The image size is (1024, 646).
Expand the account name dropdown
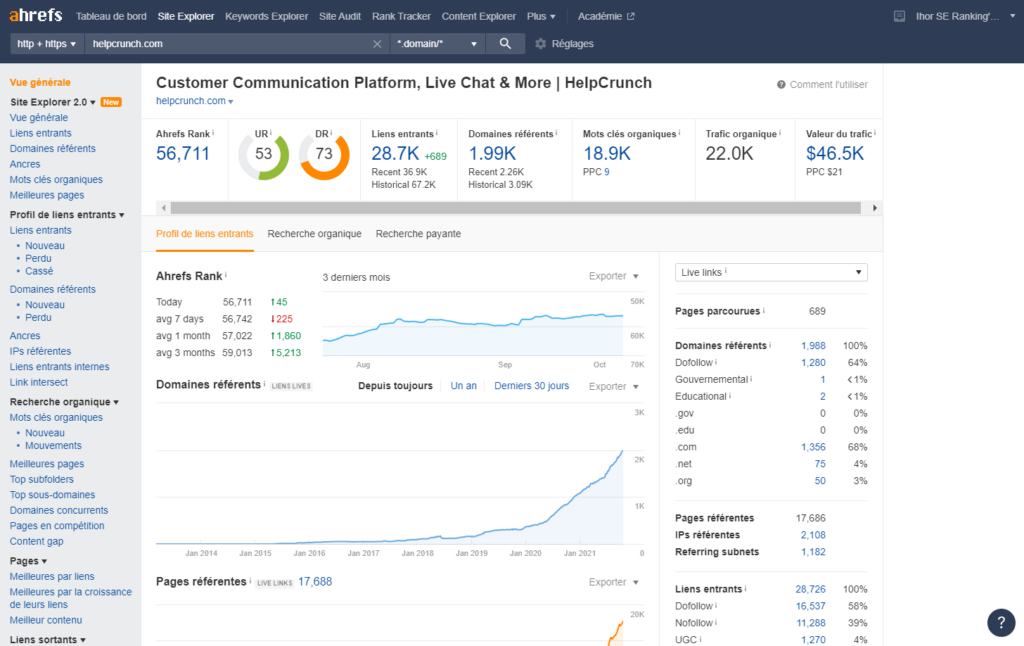[965, 16]
